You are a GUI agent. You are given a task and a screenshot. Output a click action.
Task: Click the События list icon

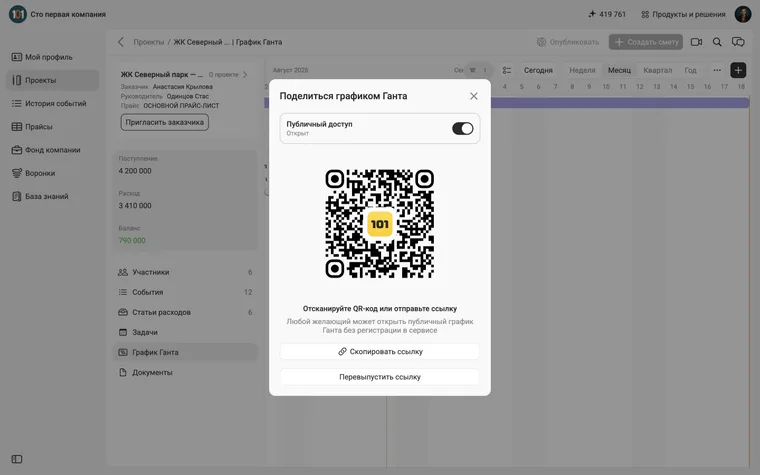[x=123, y=292]
